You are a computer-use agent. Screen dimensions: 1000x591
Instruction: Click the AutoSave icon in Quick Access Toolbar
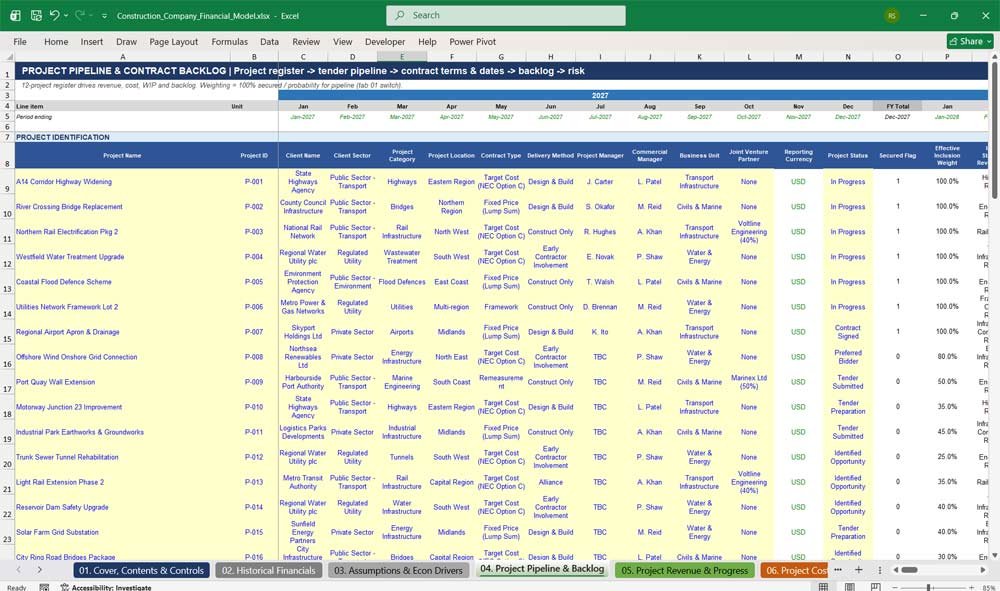pos(36,15)
